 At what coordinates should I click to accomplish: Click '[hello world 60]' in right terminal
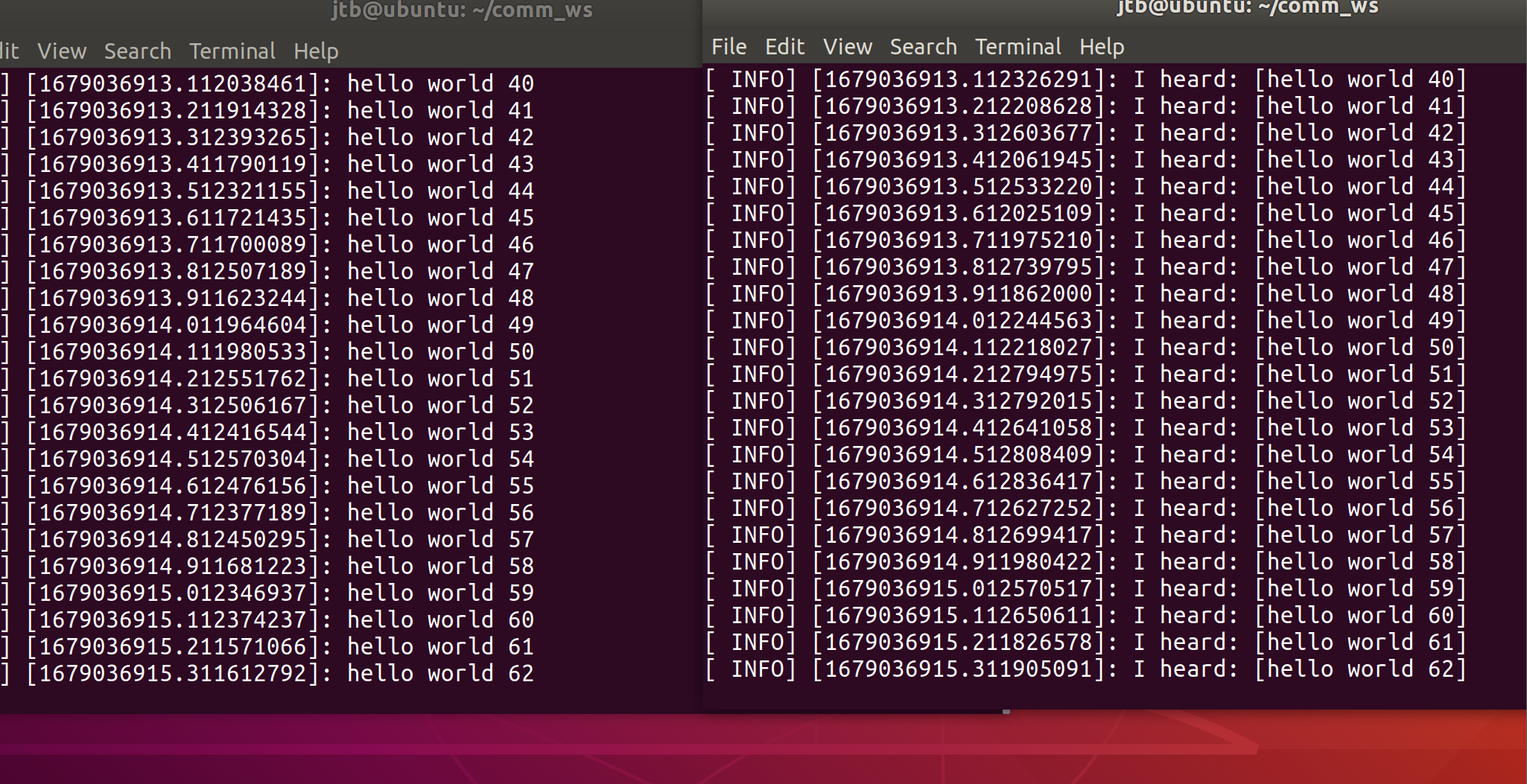(1361, 616)
